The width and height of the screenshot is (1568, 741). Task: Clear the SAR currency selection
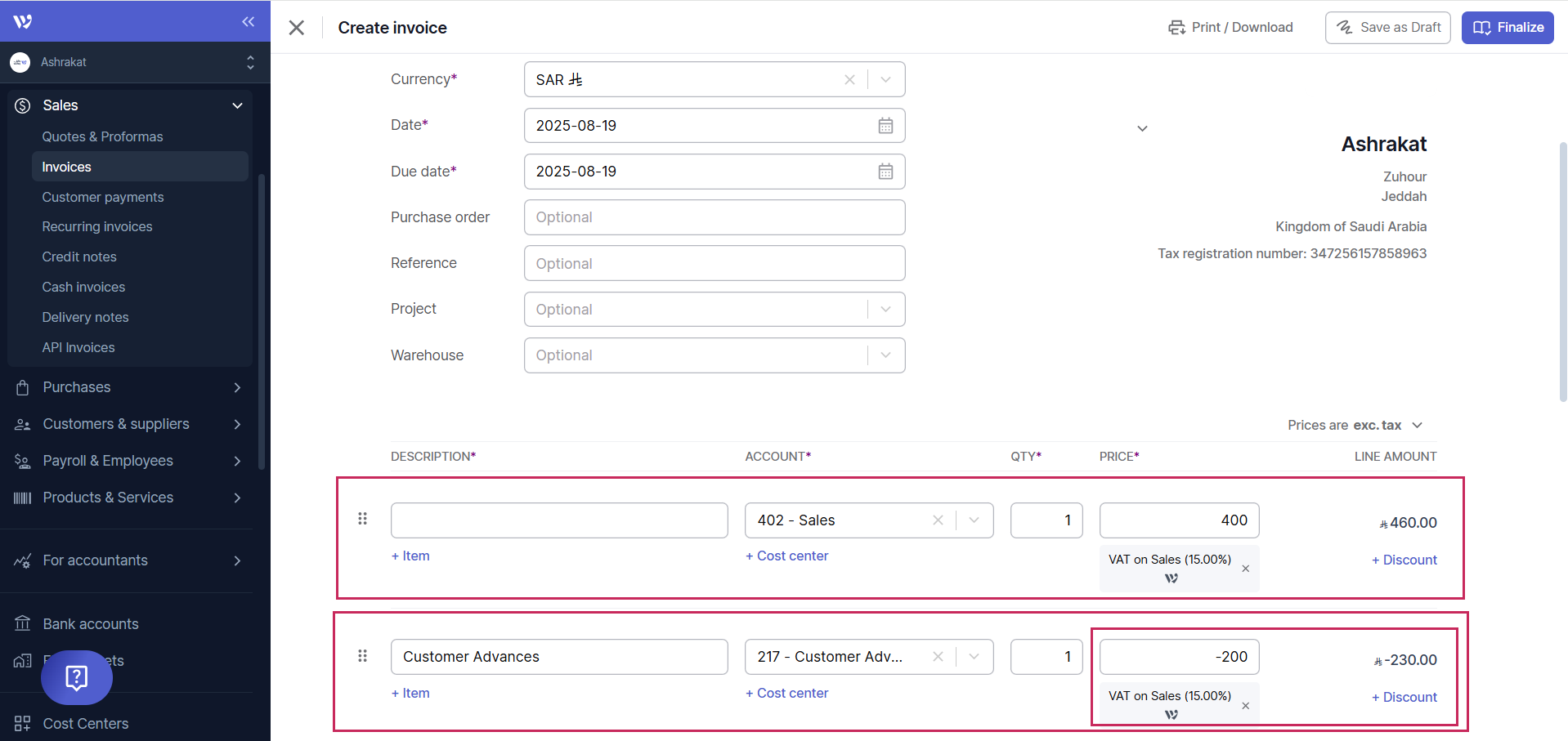click(x=849, y=80)
